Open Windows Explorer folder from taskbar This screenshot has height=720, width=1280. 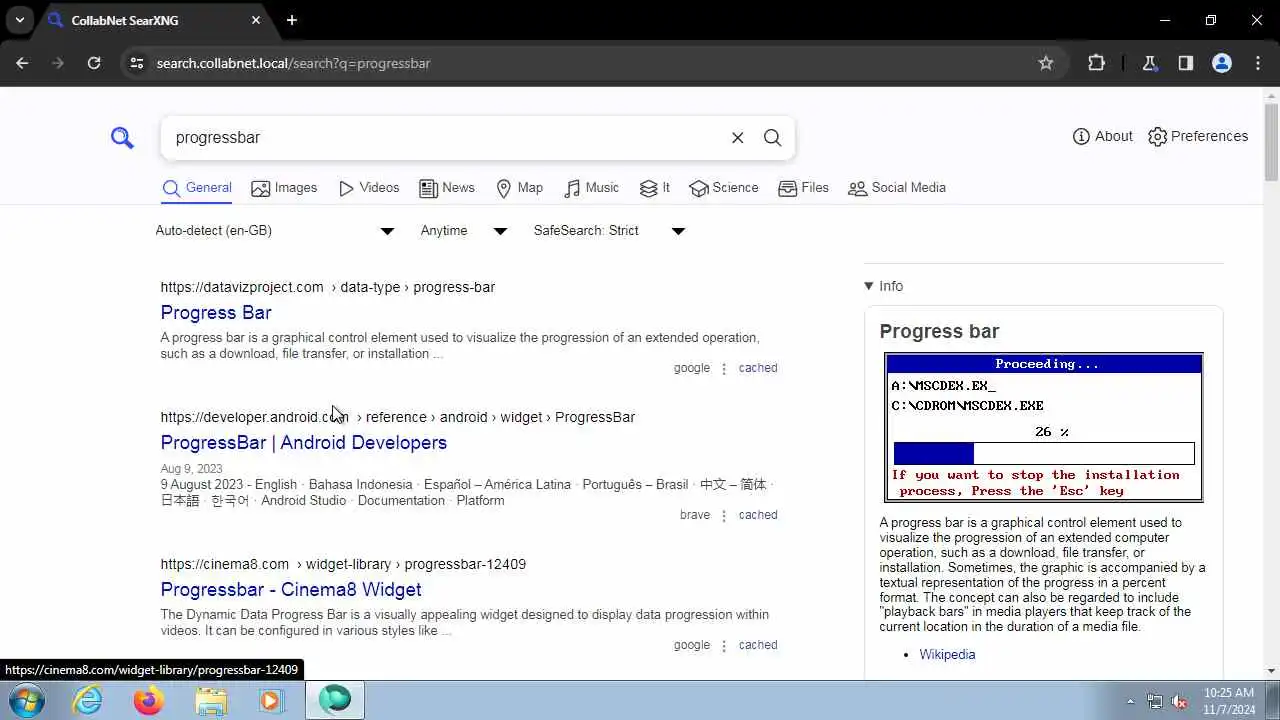point(211,701)
